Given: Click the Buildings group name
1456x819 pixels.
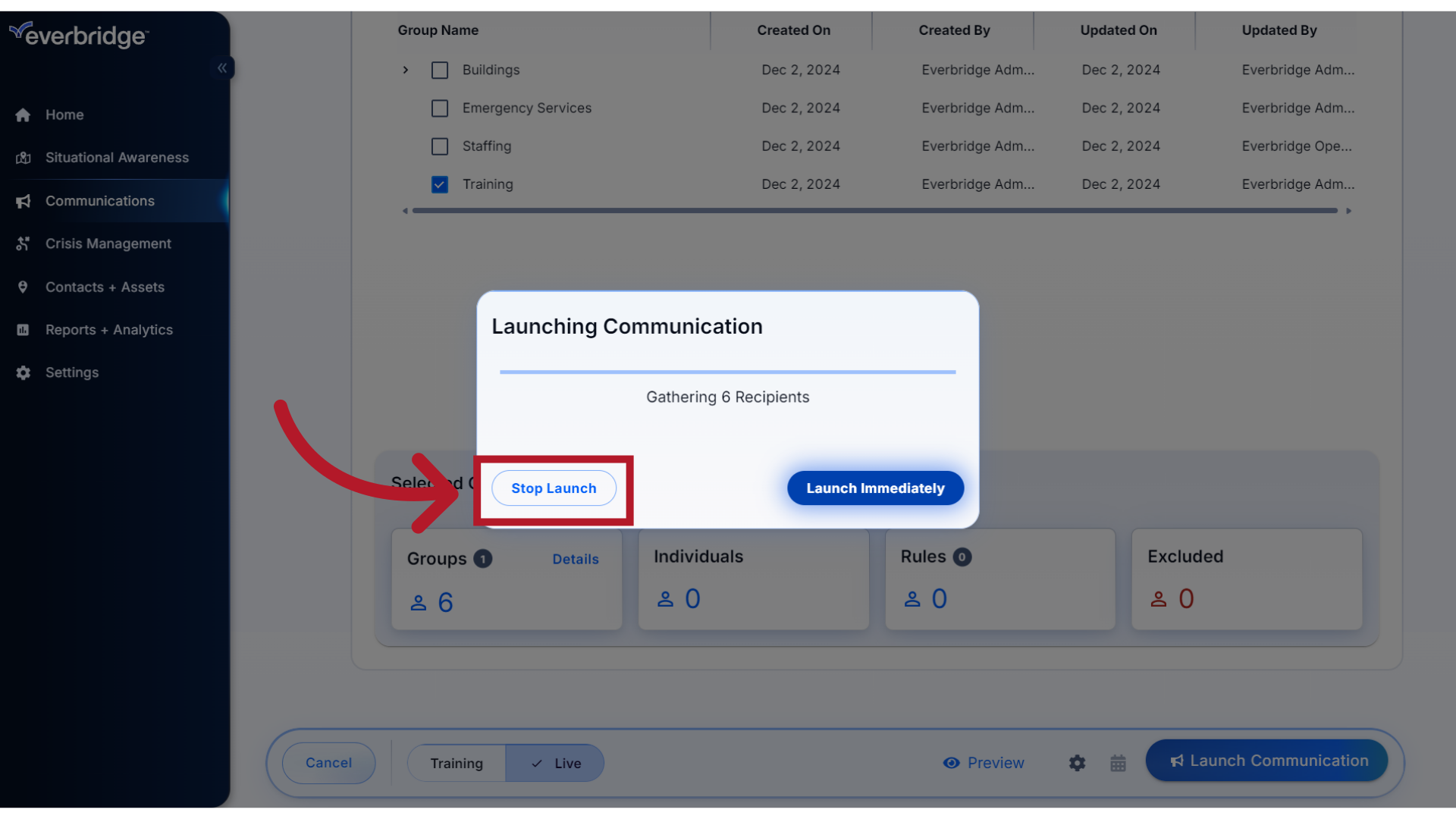Looking at the screenshot, I should (491, 70).
